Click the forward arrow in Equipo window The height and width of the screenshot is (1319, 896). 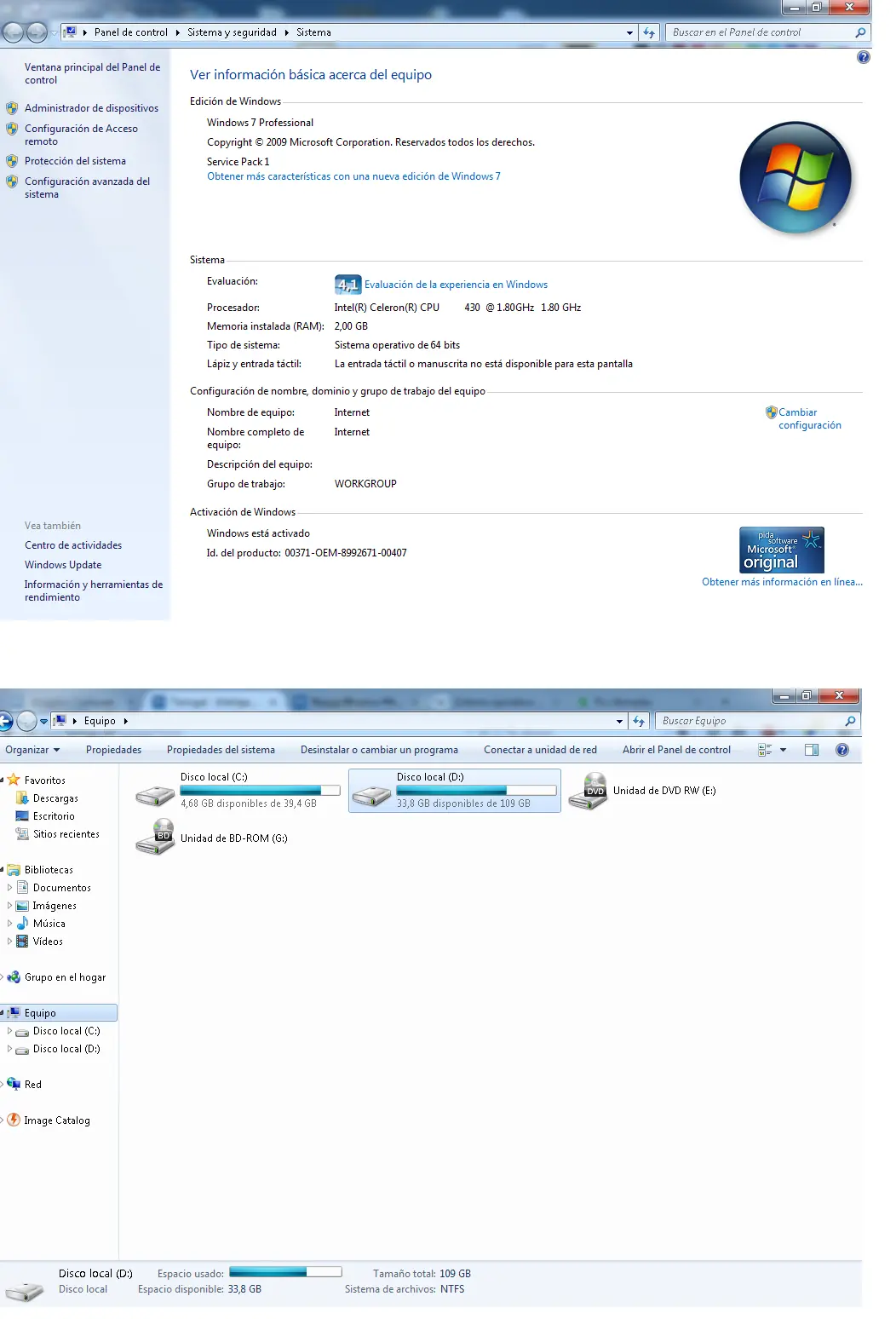point(26,721)
